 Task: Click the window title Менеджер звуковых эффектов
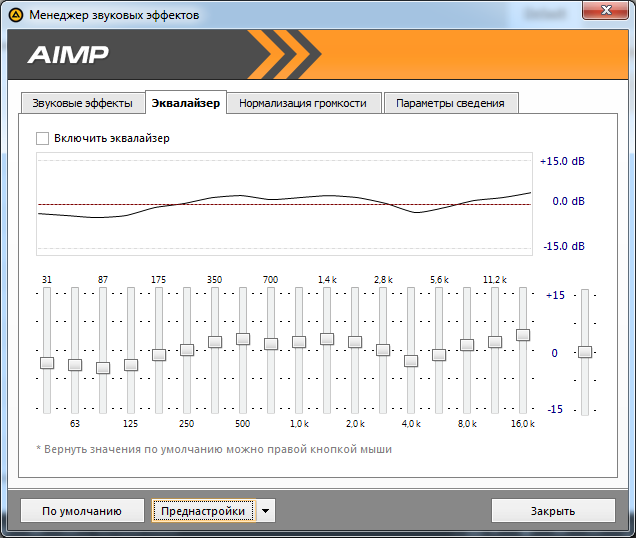[x=114, y=15]
